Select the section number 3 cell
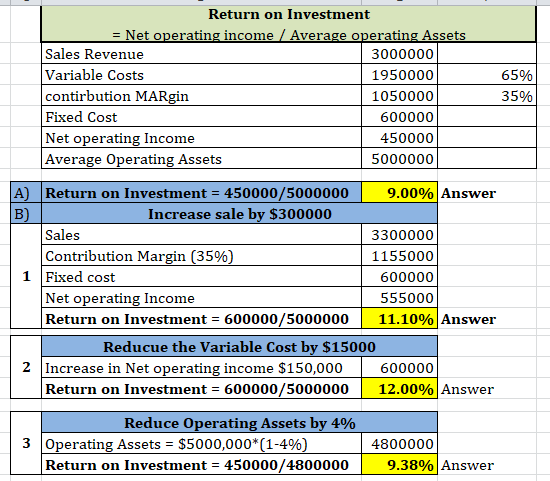 click(x=26, y=443)
